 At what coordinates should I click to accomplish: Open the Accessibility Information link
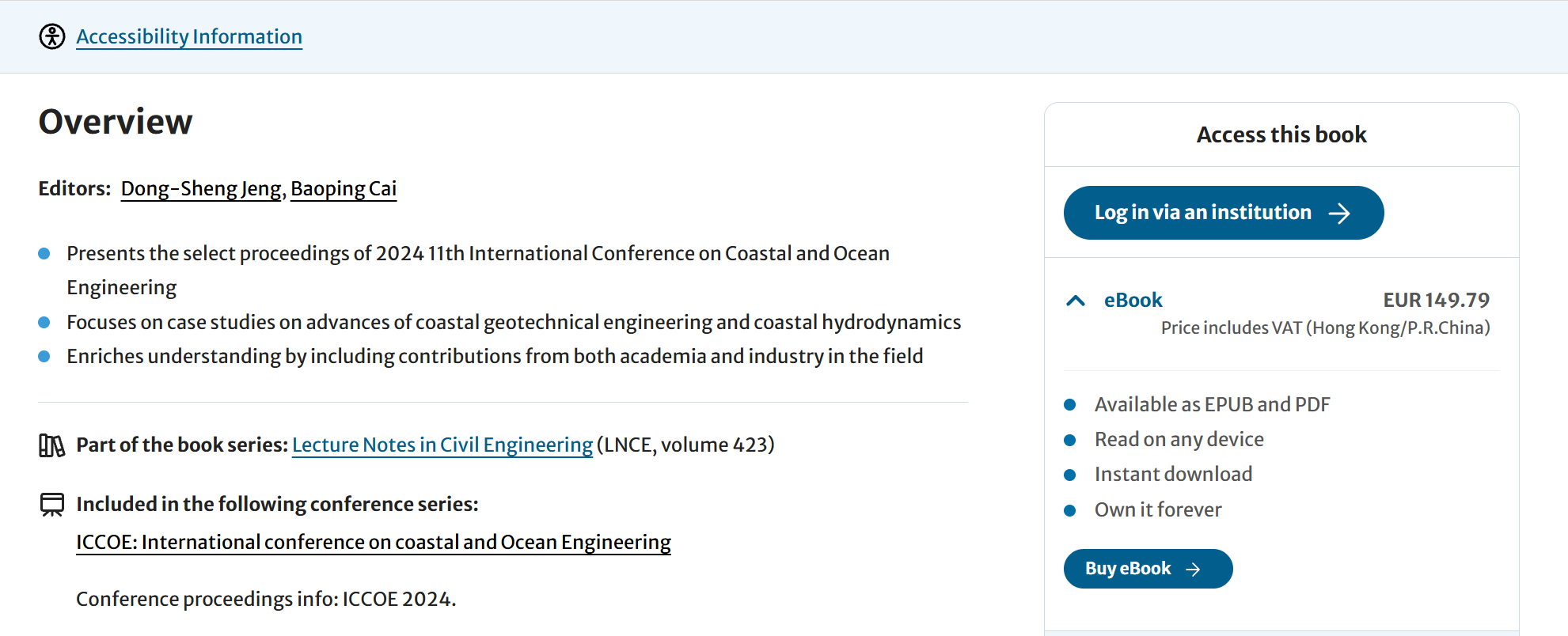[189, 36]
